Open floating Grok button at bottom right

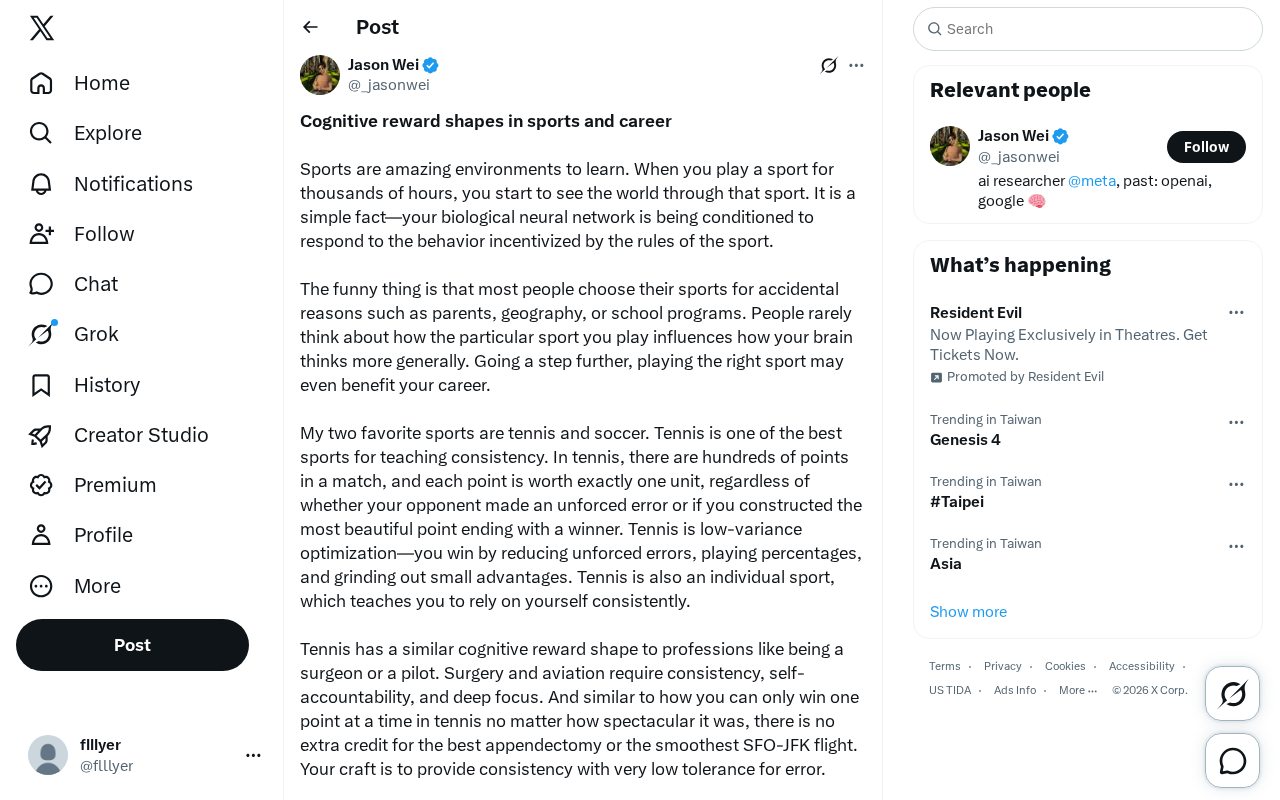tap(1232, 693)
